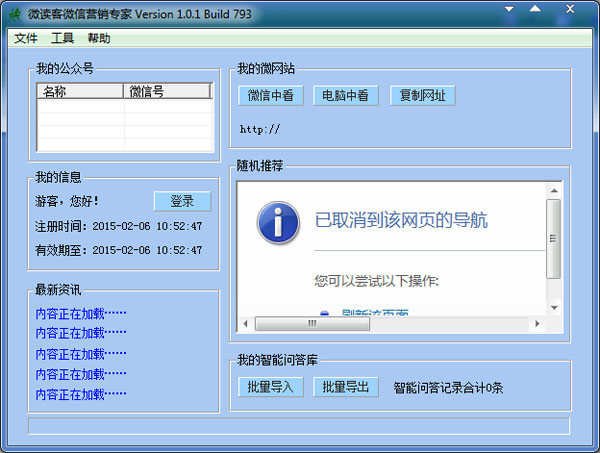Click the 名称 column header

pyautogui.click(x=80, y=91)
